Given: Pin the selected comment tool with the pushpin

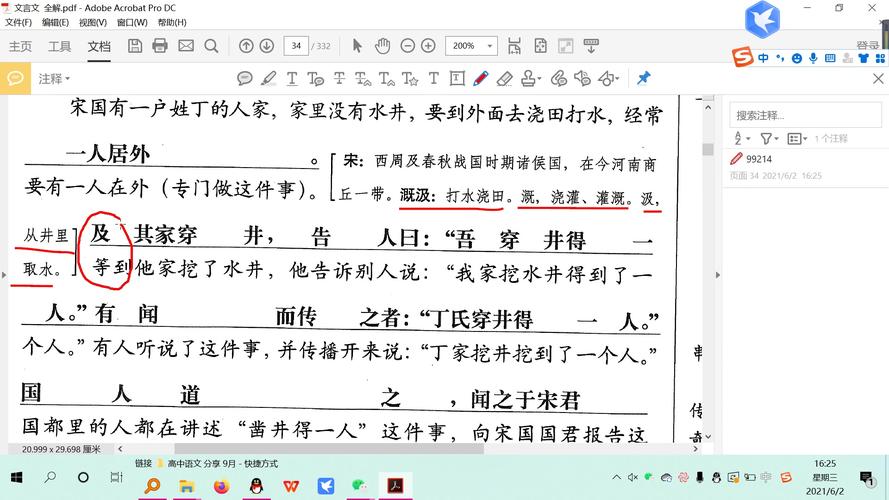Looking at the screenshot, I should coord(644,78).
